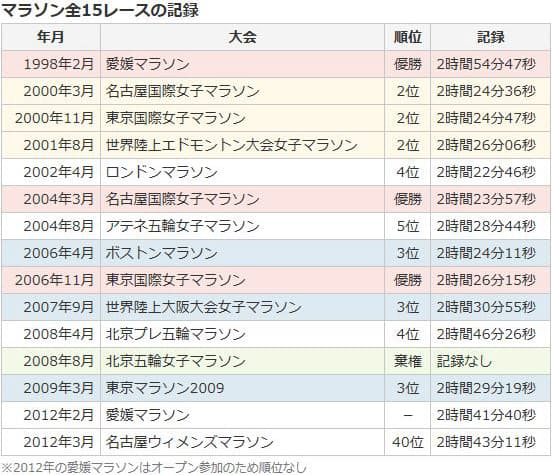Click record 2時間23分57秒

point(486,199)
